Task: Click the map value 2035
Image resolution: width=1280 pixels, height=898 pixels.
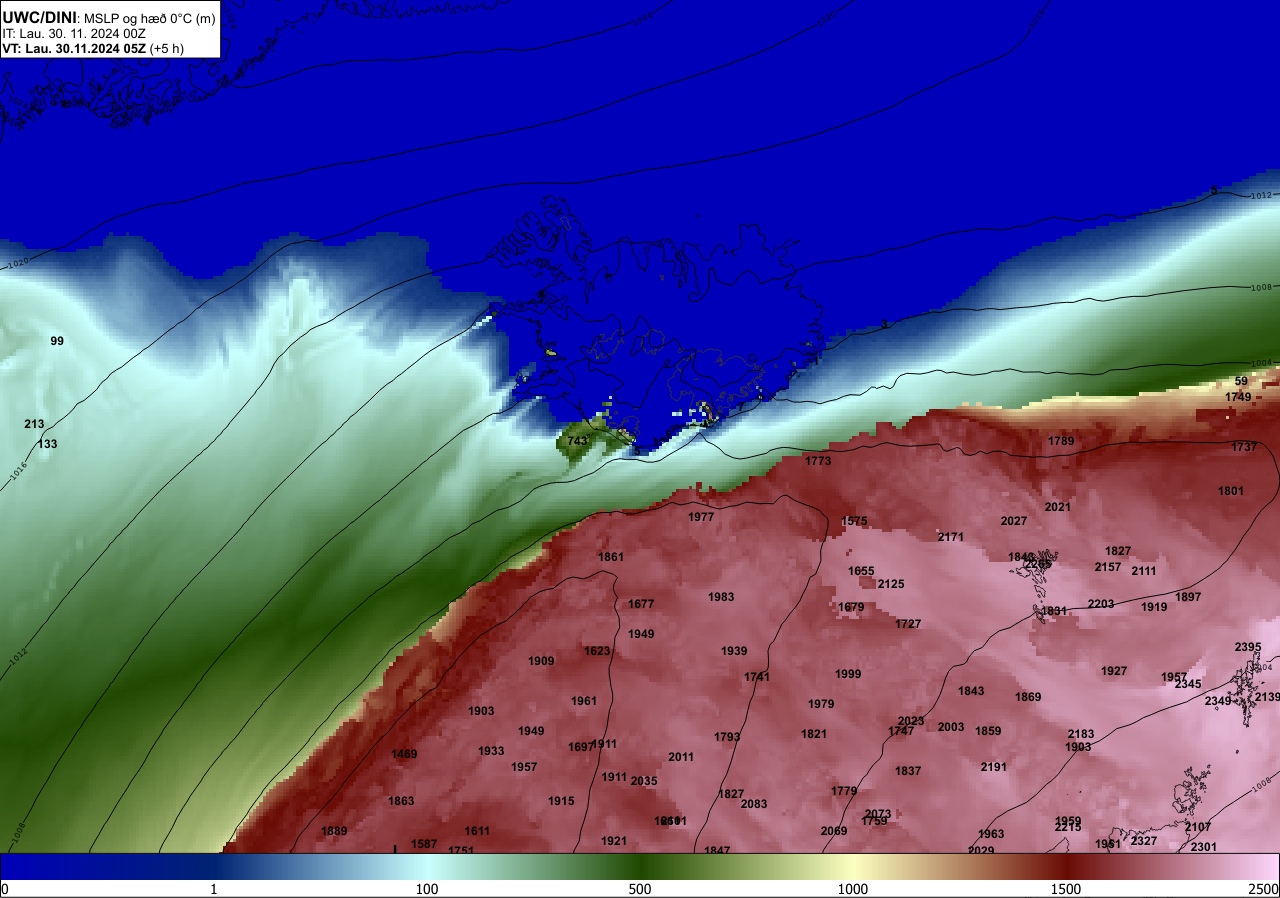Action: [x=644, y=781]
